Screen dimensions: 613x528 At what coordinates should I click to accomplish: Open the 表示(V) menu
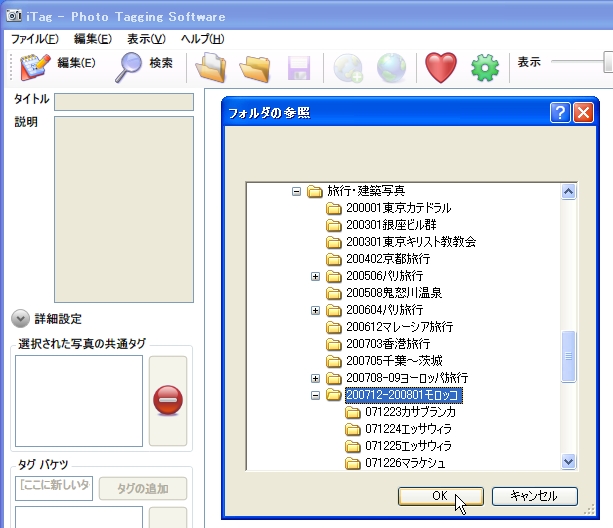tap(146, 39)
